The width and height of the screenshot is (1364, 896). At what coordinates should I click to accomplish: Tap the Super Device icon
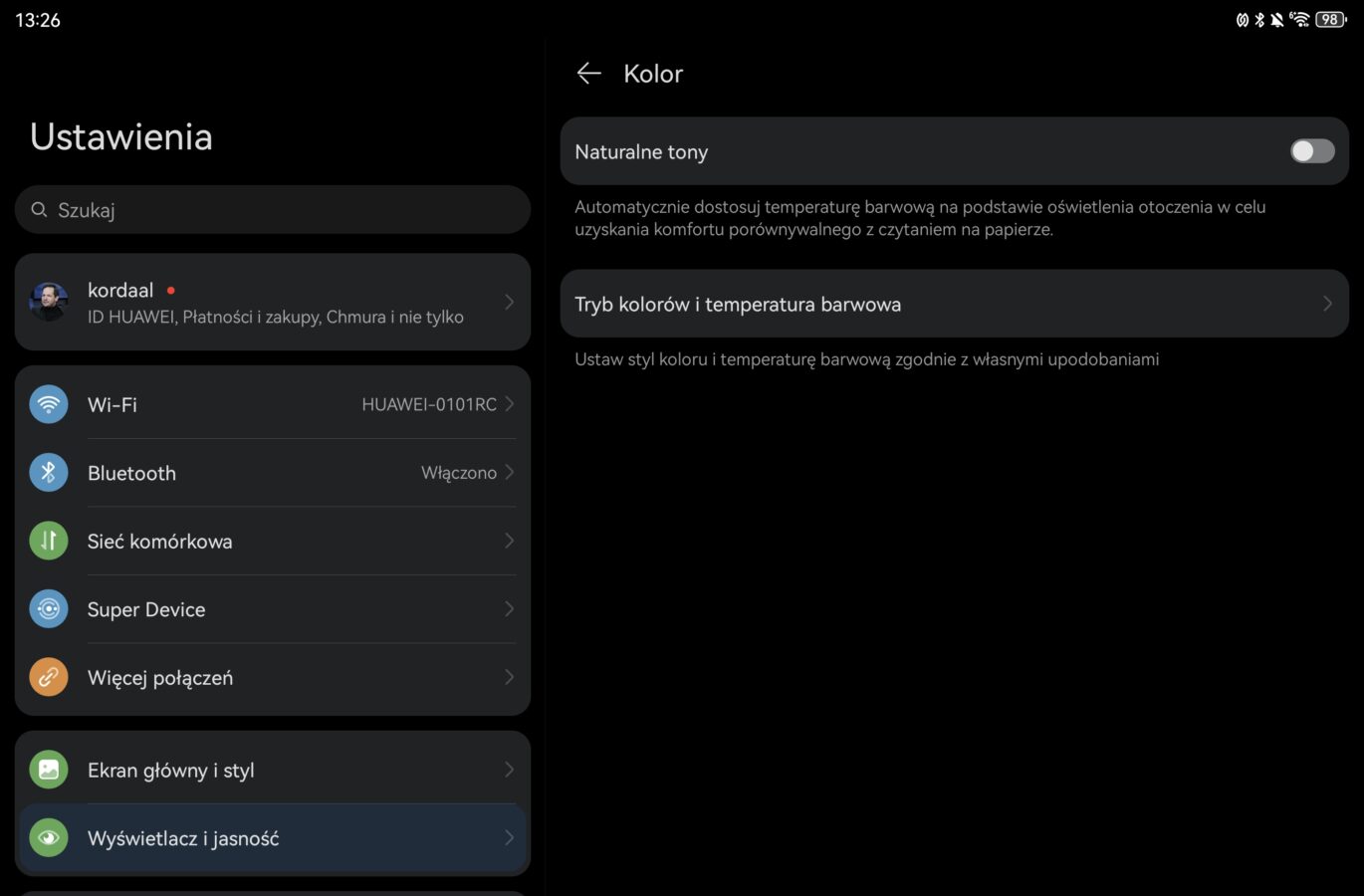(49, 609)
